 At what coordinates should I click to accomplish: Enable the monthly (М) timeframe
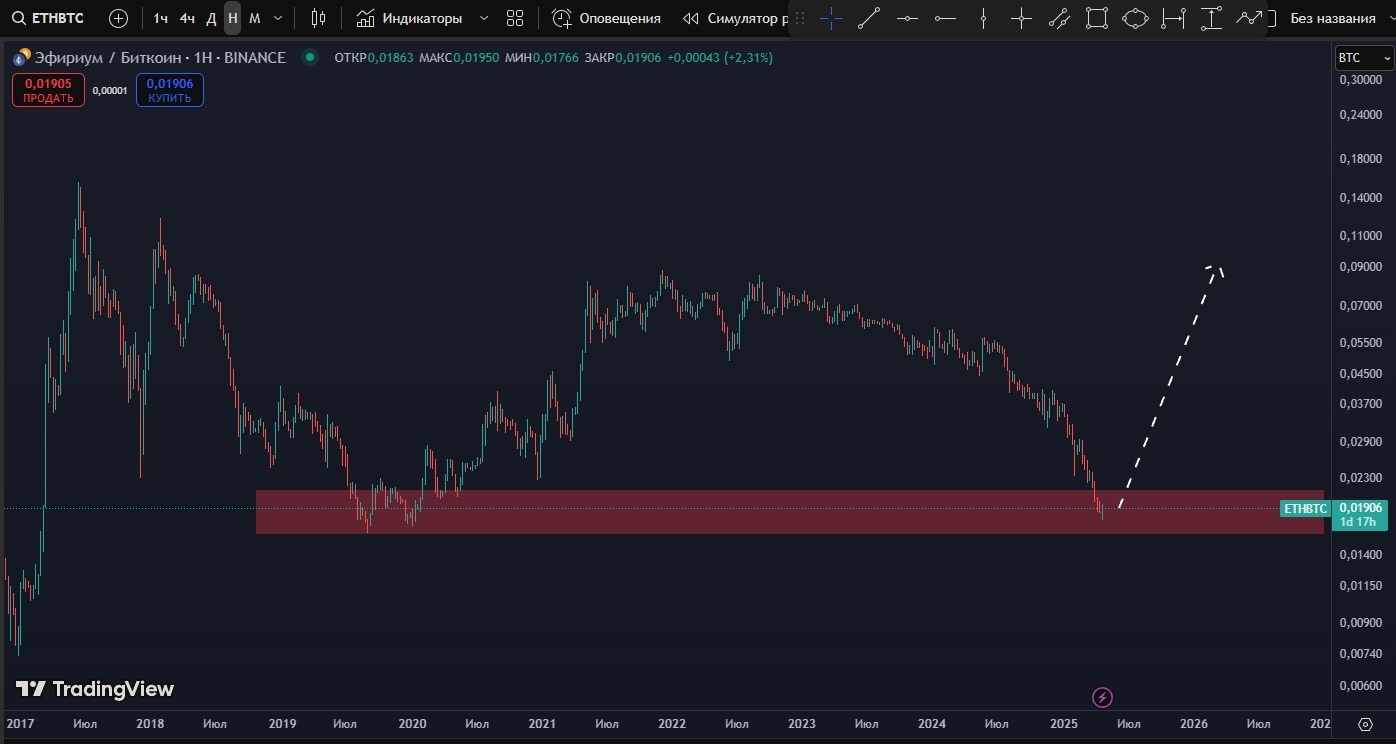(253, 17)
